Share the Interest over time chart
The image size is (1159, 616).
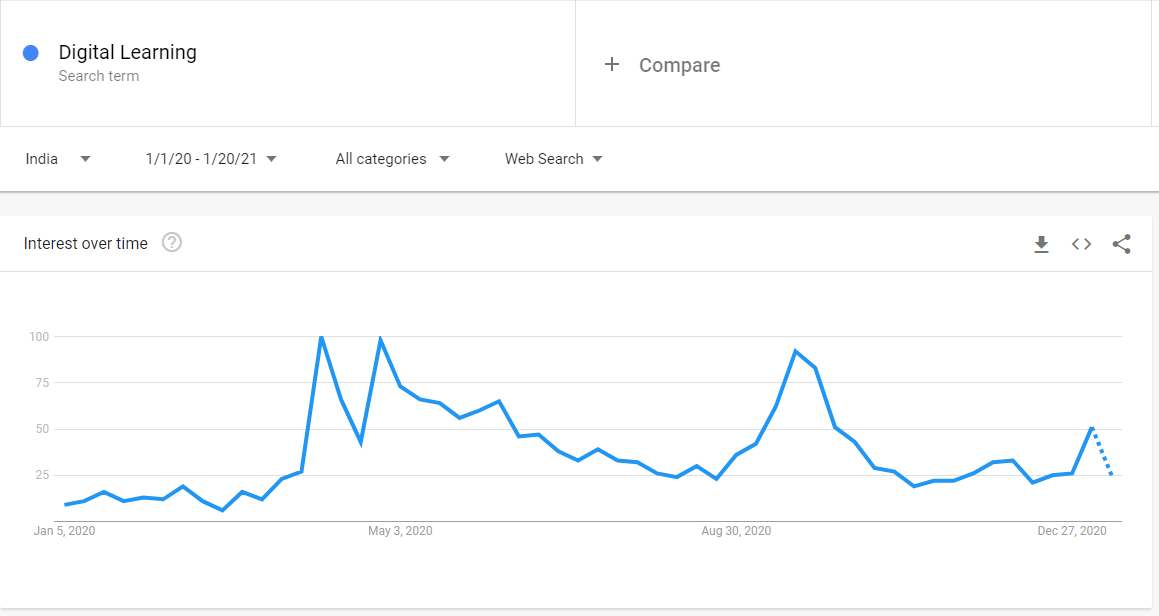(x=1121, y=244)
